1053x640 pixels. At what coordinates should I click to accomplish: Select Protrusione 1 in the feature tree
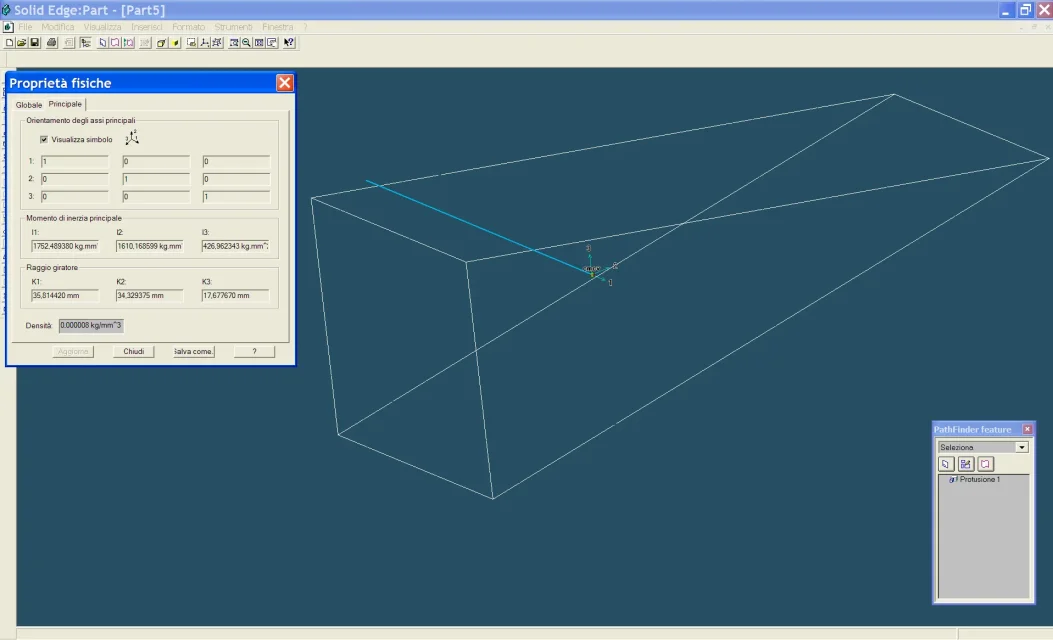click(979, 480)
